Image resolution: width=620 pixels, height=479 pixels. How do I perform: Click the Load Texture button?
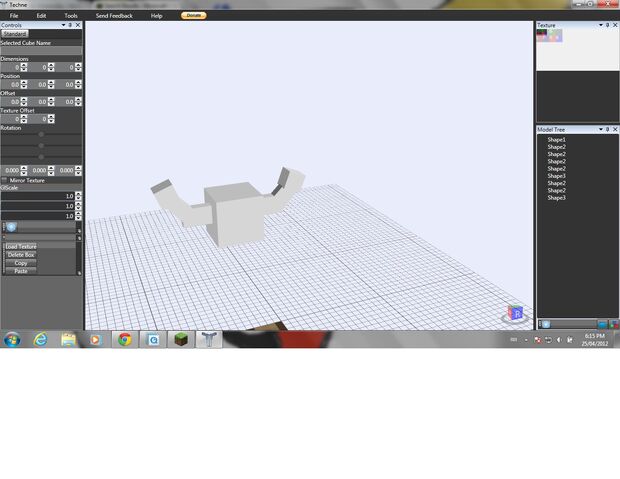(x=21, y=246)
